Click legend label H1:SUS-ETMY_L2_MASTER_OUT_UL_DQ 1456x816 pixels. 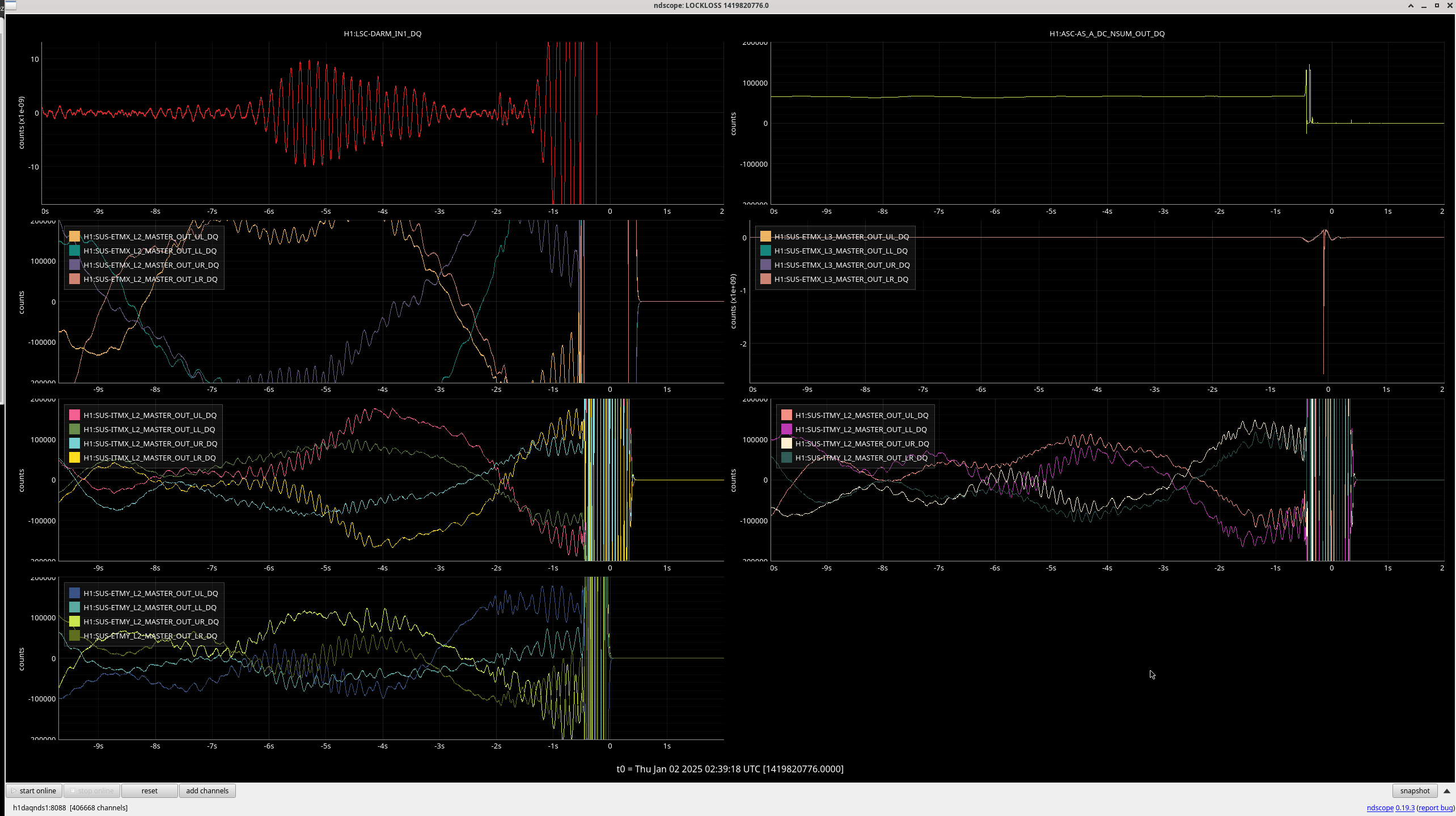[151, 593]
